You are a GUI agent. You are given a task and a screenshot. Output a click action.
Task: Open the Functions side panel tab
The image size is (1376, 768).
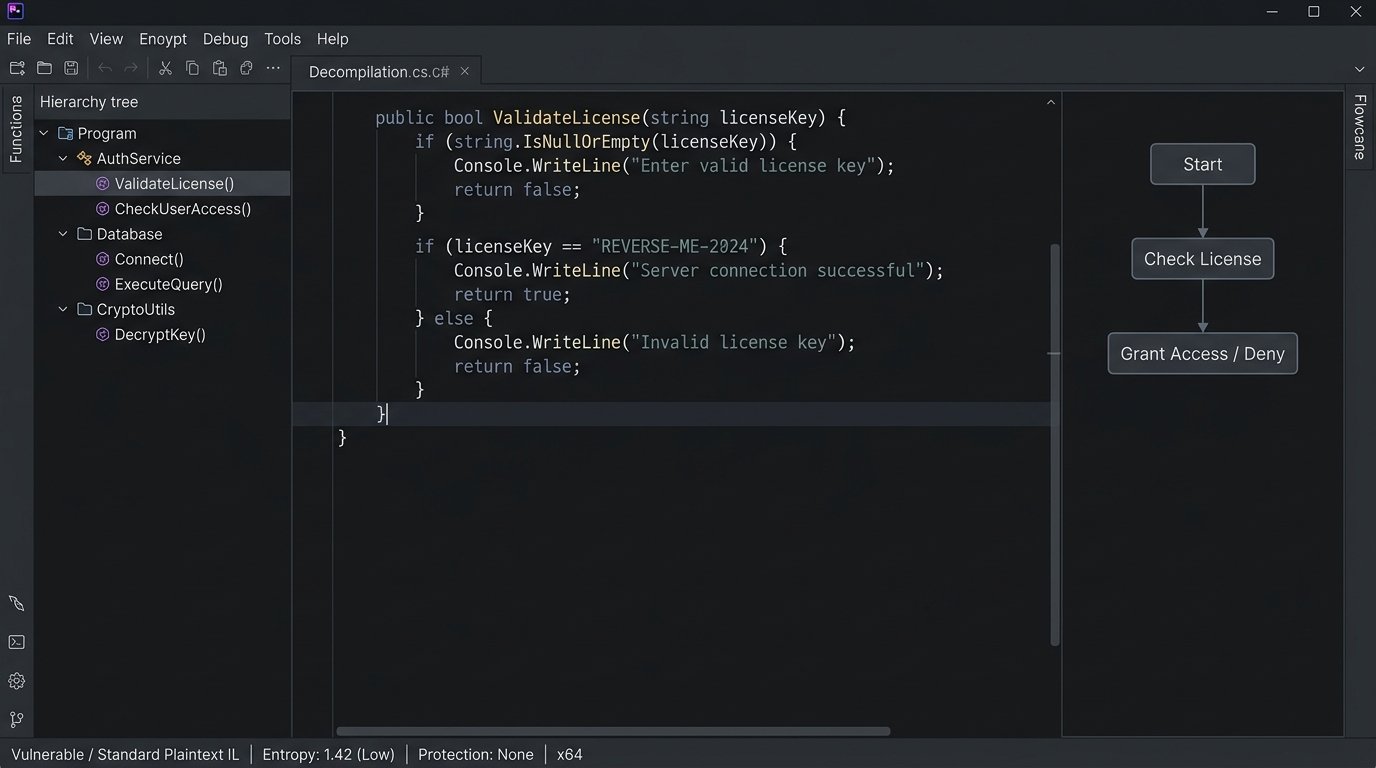[x=16, y=129]
